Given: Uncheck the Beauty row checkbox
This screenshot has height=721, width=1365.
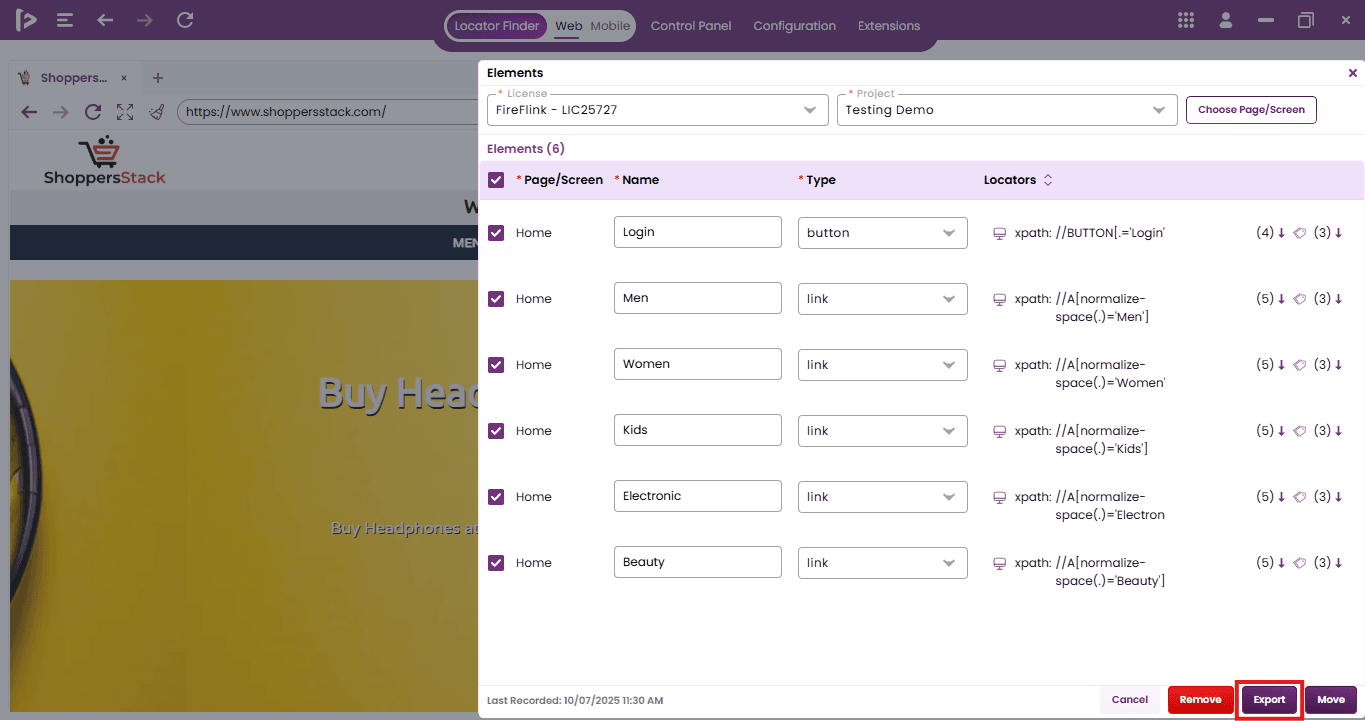Looking at the screenshot, I should tap(496, 563).
